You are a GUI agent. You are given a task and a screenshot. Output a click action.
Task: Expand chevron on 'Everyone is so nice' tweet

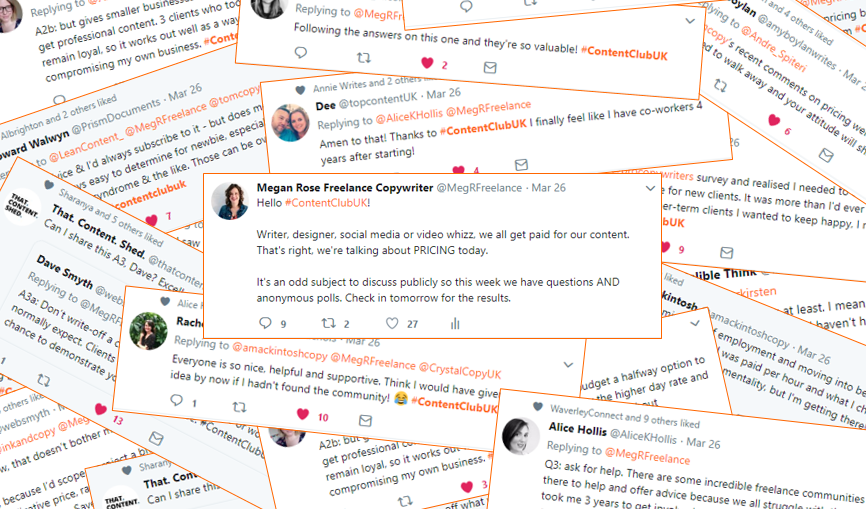coord(568,364)
